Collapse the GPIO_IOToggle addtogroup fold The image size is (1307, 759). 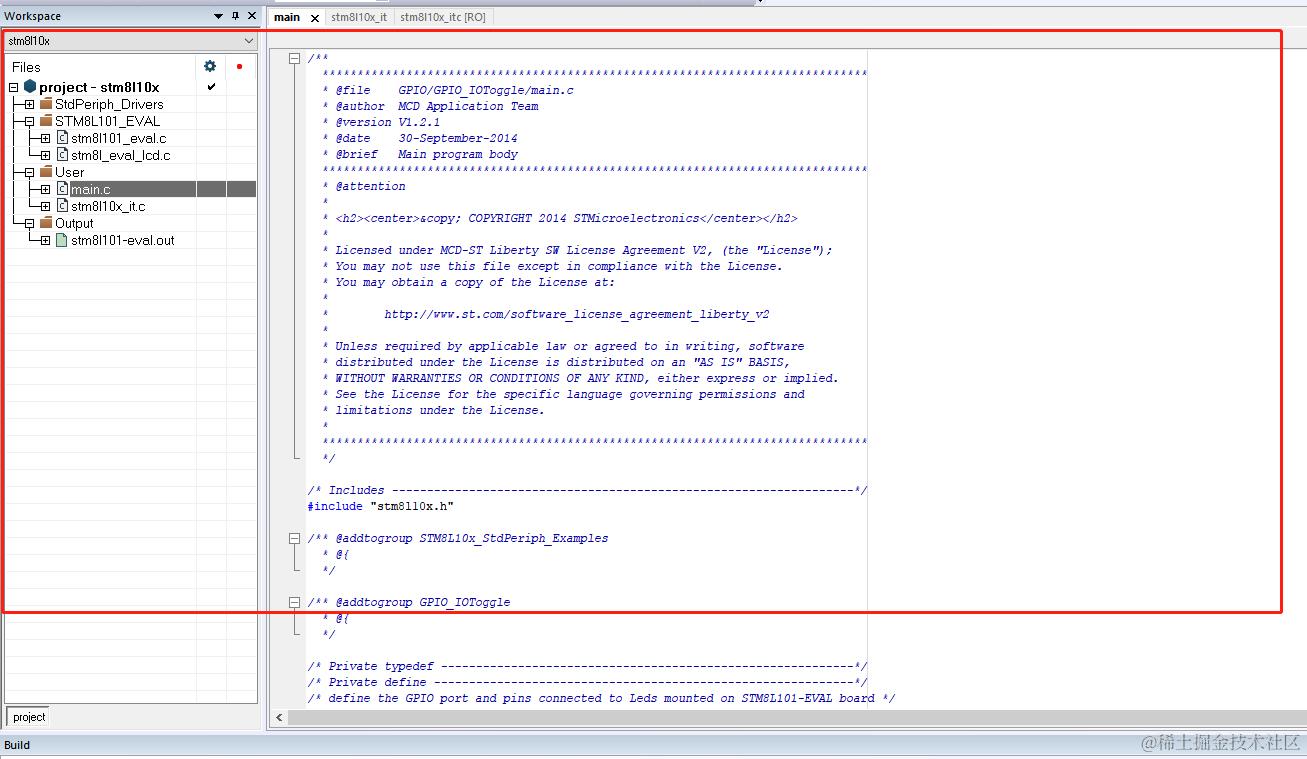[294, 603]
